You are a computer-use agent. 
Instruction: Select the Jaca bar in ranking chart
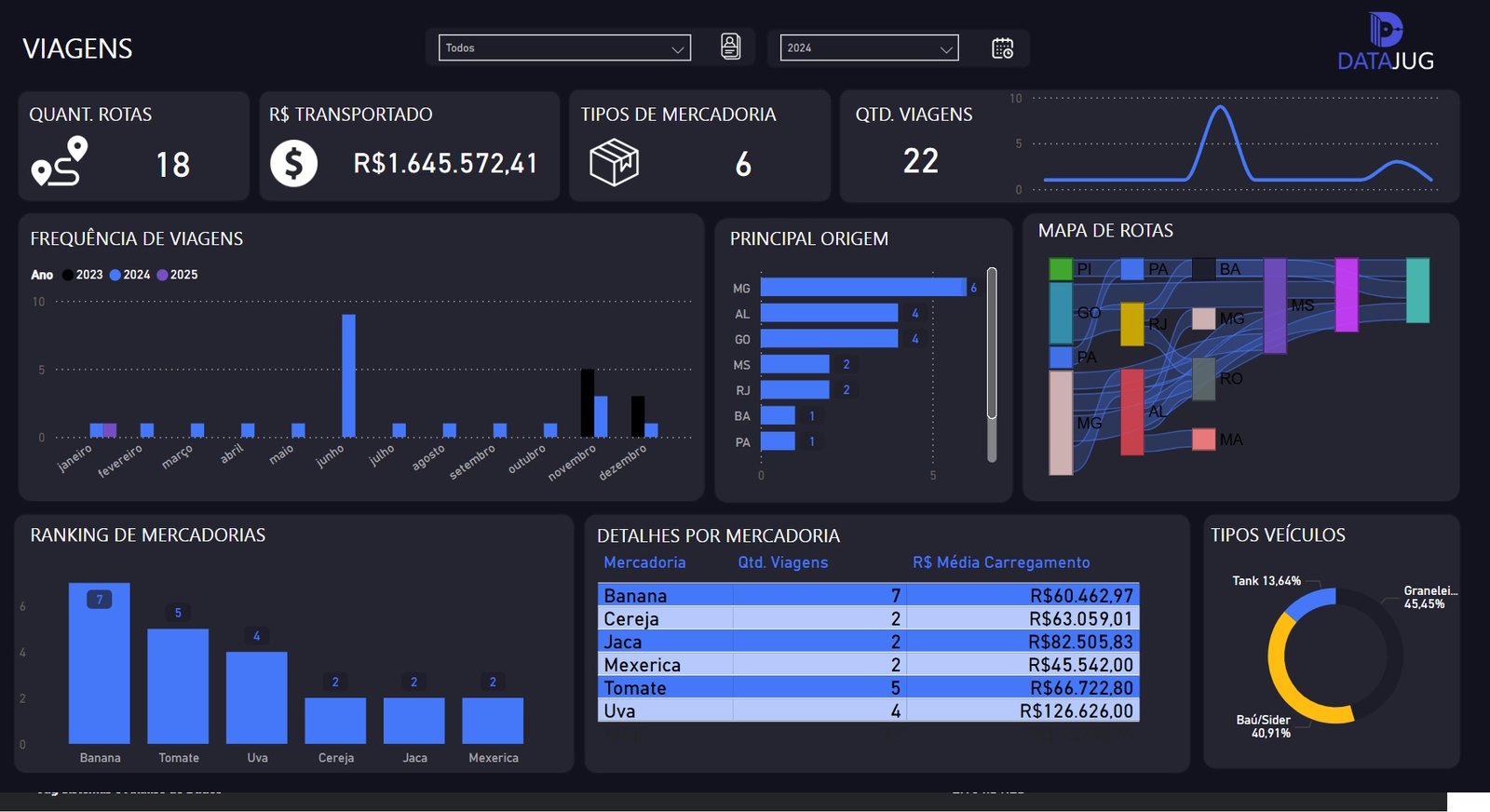point(414,721)
